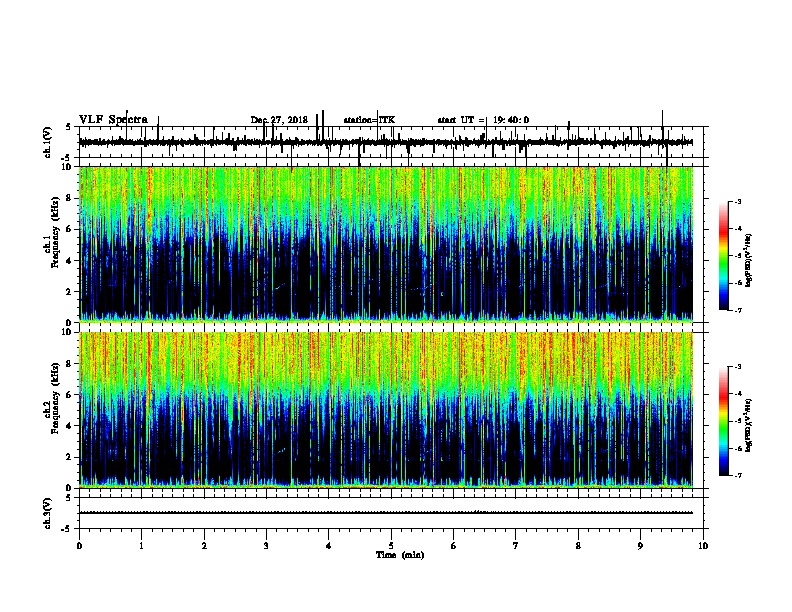This screenshot has width=792, height=612.
Task: Click time axis tick label "2"
Action: pyautogui.click(x=204, y=546)
